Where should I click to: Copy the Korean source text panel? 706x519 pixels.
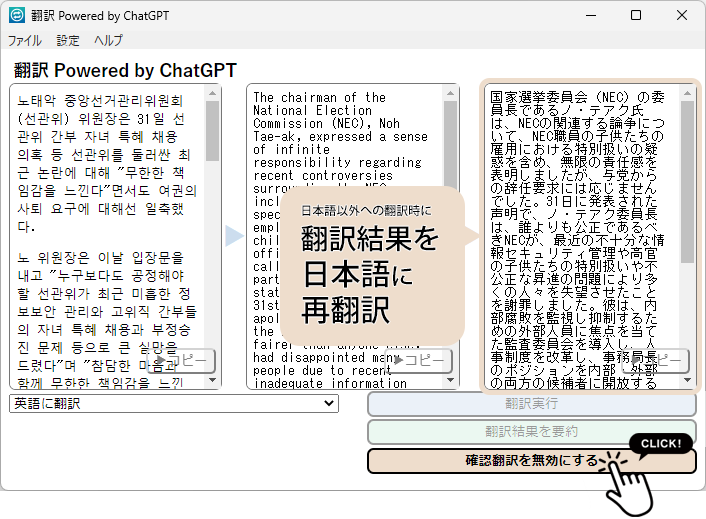(x=181, y=361)
